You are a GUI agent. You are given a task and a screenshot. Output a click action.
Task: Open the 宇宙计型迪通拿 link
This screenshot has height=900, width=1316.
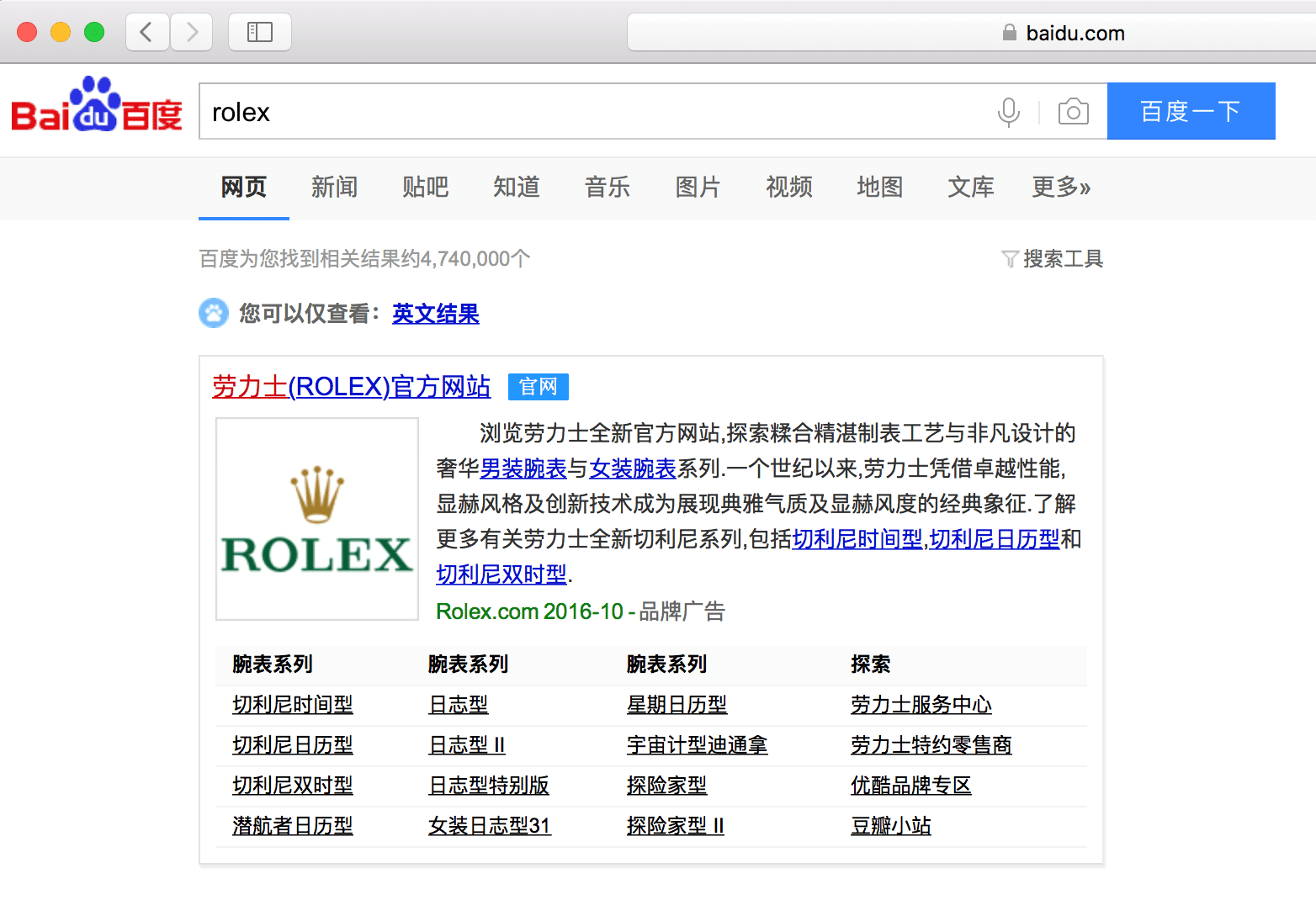click(697, 745)
